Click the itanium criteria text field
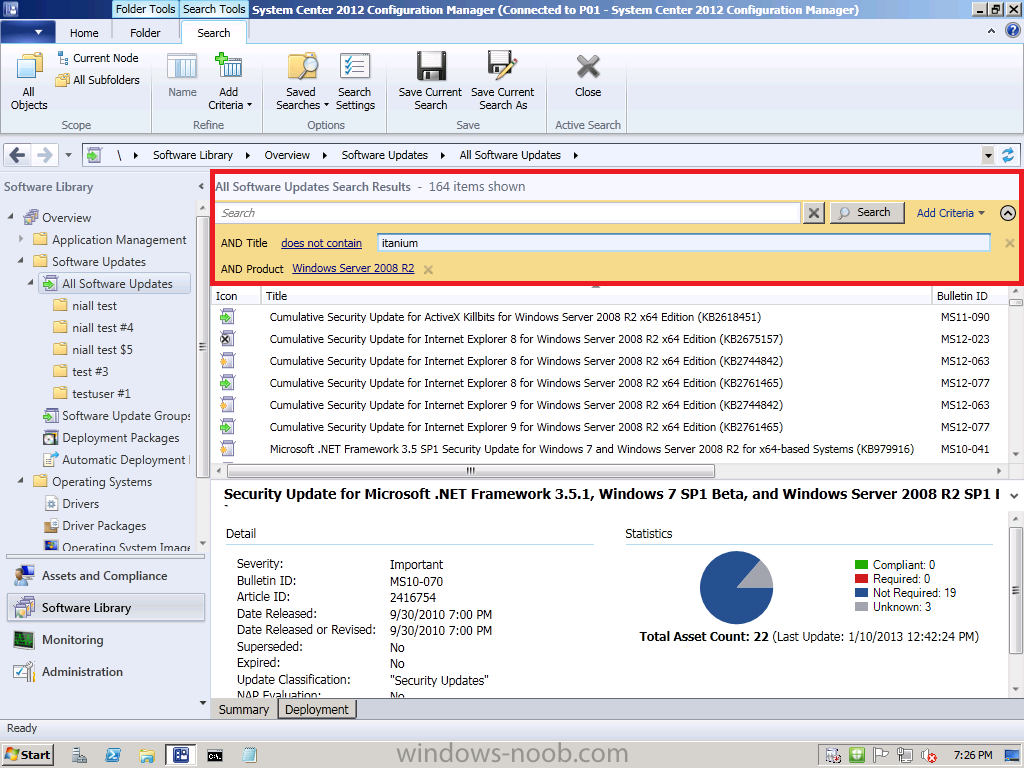 click(683, 243)
